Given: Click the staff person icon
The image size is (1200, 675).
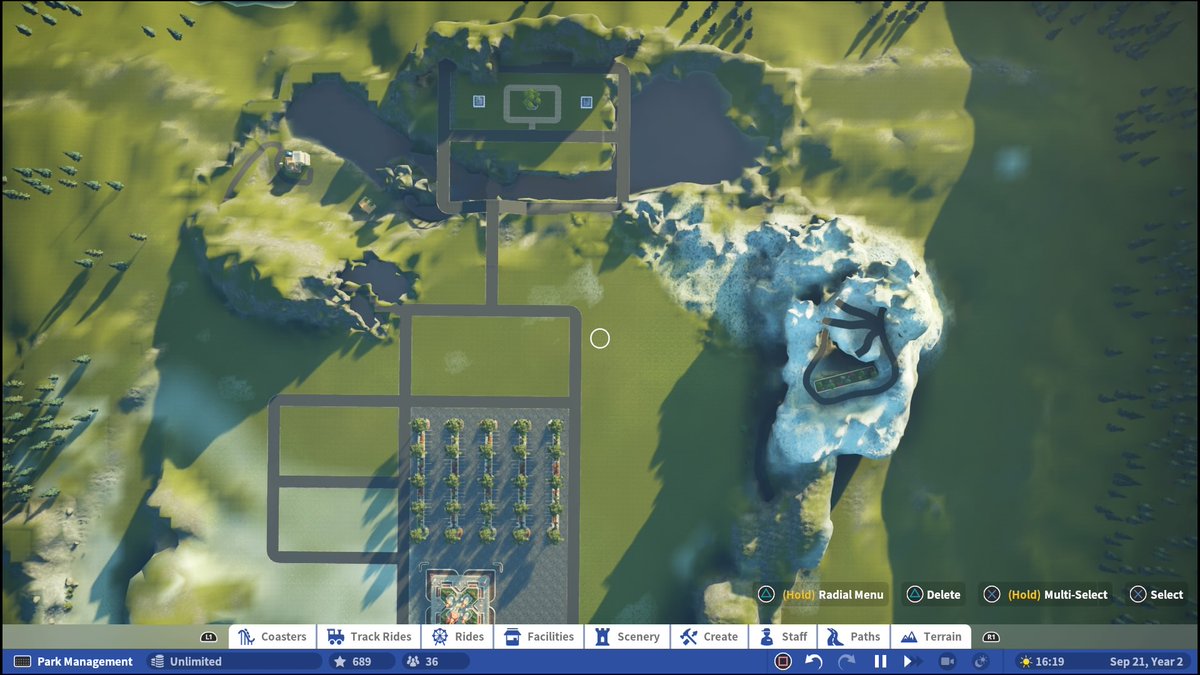Looking at the screenshot, I should tap(766, 637).
